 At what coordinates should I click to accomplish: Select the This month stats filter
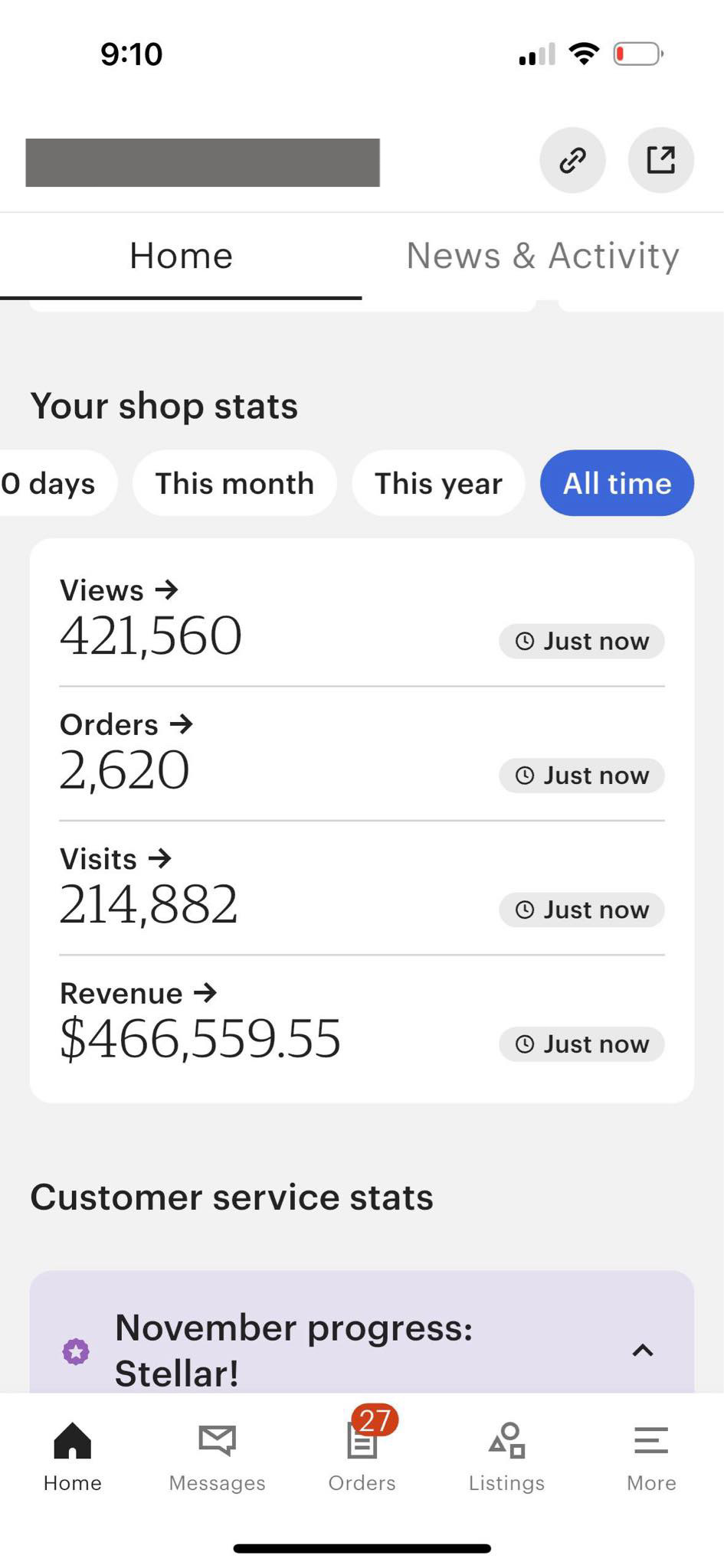coord(234,483)
